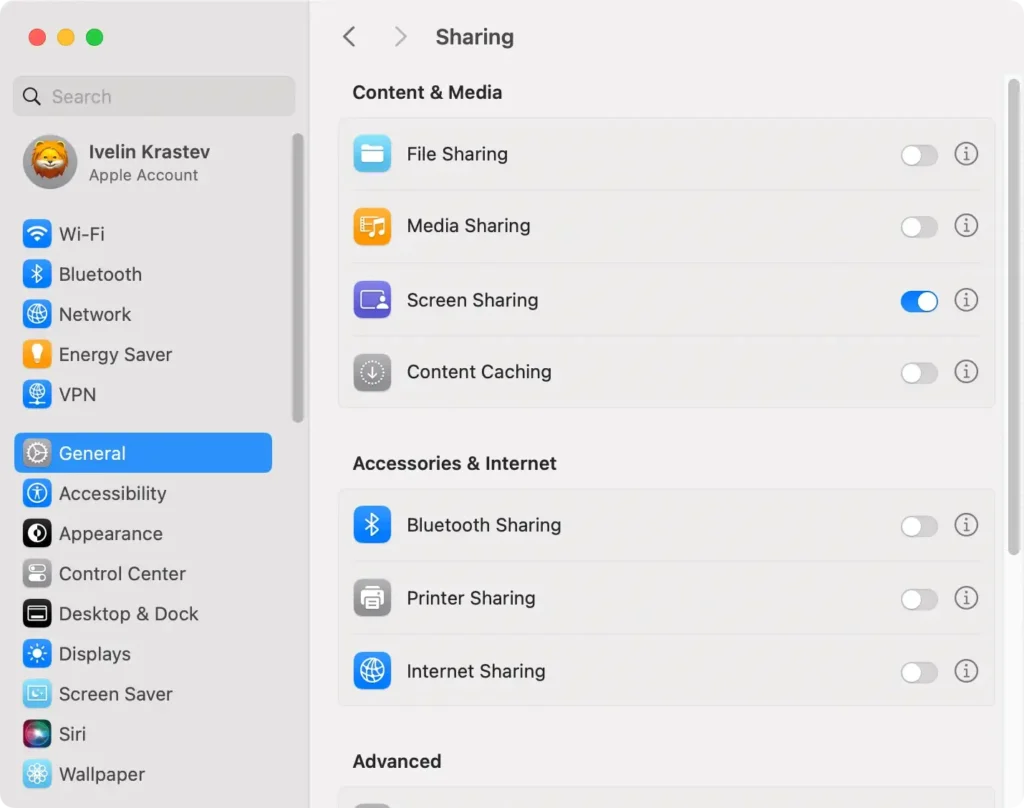The image size is (1024, 808).
Task: Turn off the Screen Sharing switch
Action: point(919,301)
